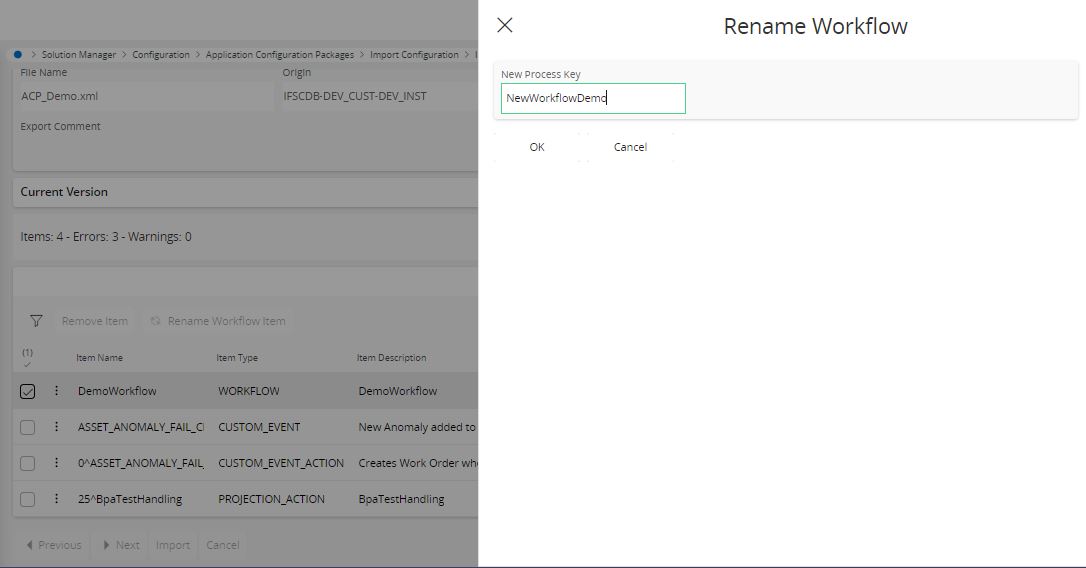Toggle the select-all rows header checkmark
The width and height of the screenshot is (1086, 568).
(27, 363)
